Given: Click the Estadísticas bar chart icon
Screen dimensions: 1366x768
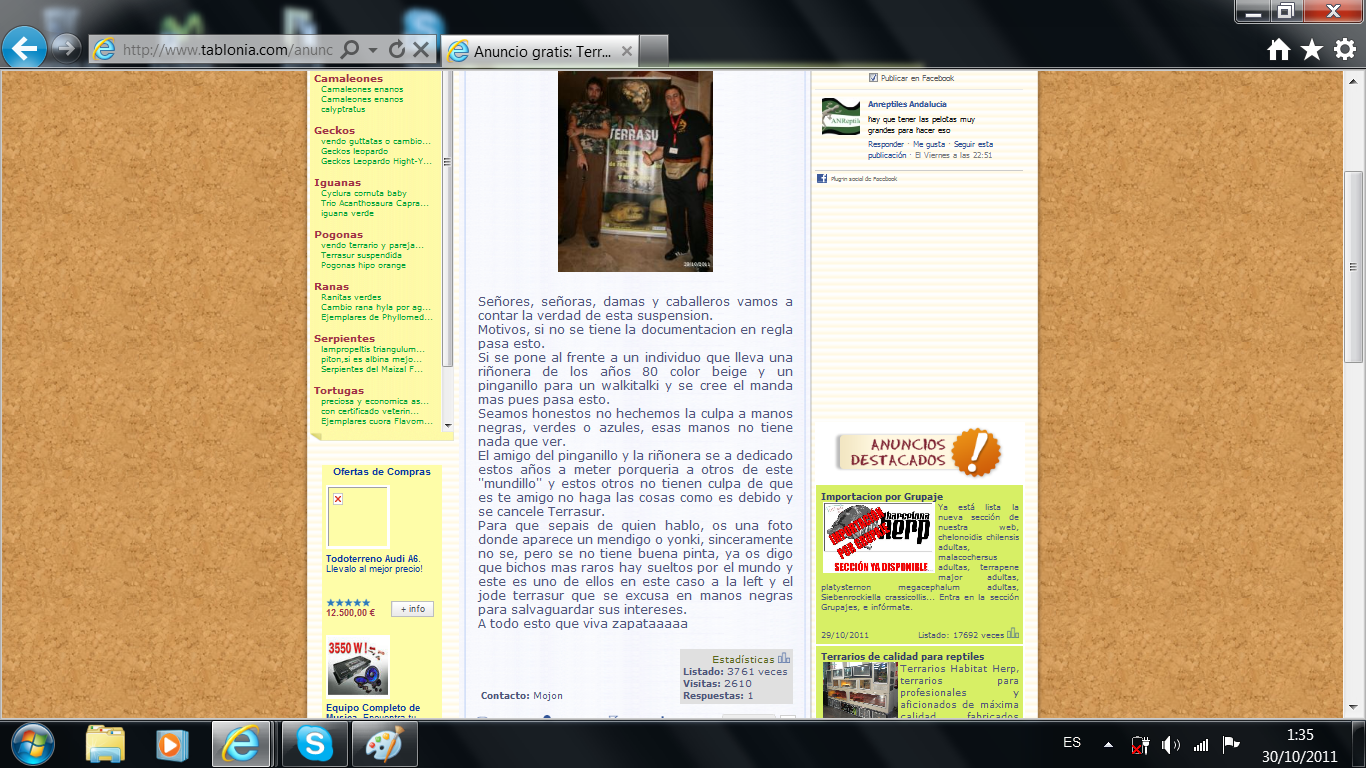Looking at the screenshot, I should tap(784, 658).
